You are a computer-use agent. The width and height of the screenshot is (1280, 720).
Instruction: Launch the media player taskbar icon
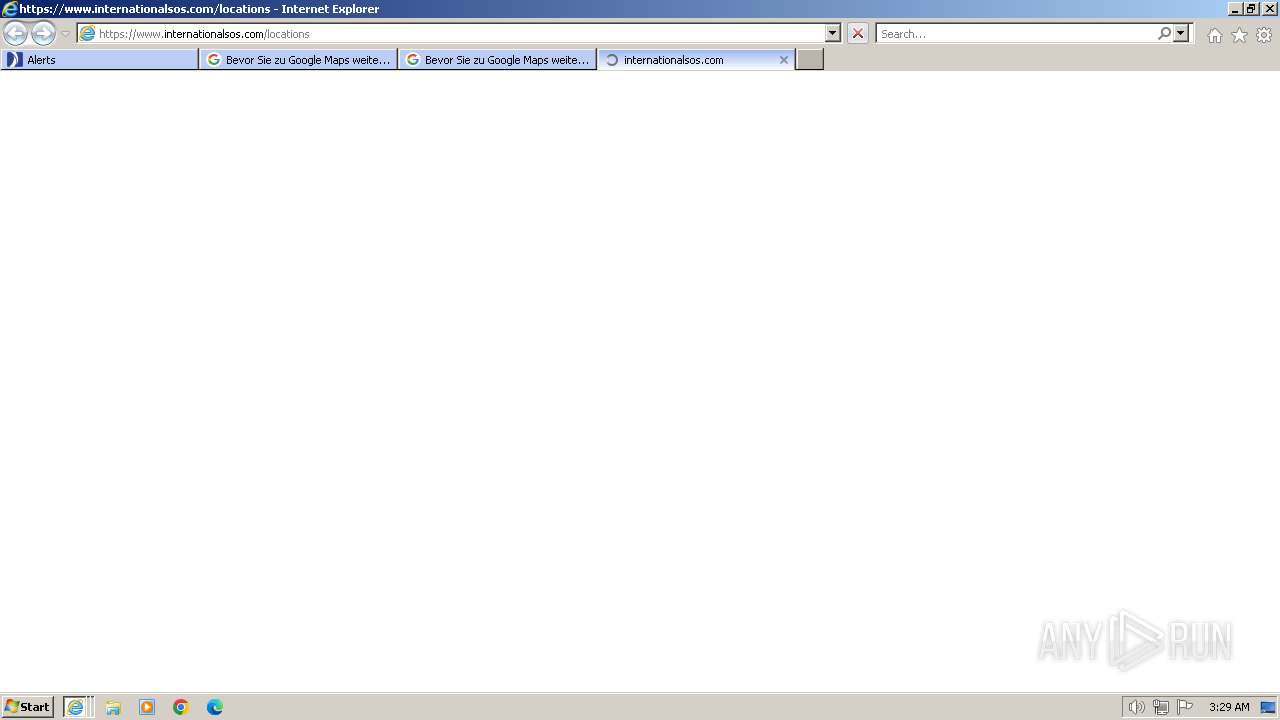pyautogui.click(x=147, y=707)
